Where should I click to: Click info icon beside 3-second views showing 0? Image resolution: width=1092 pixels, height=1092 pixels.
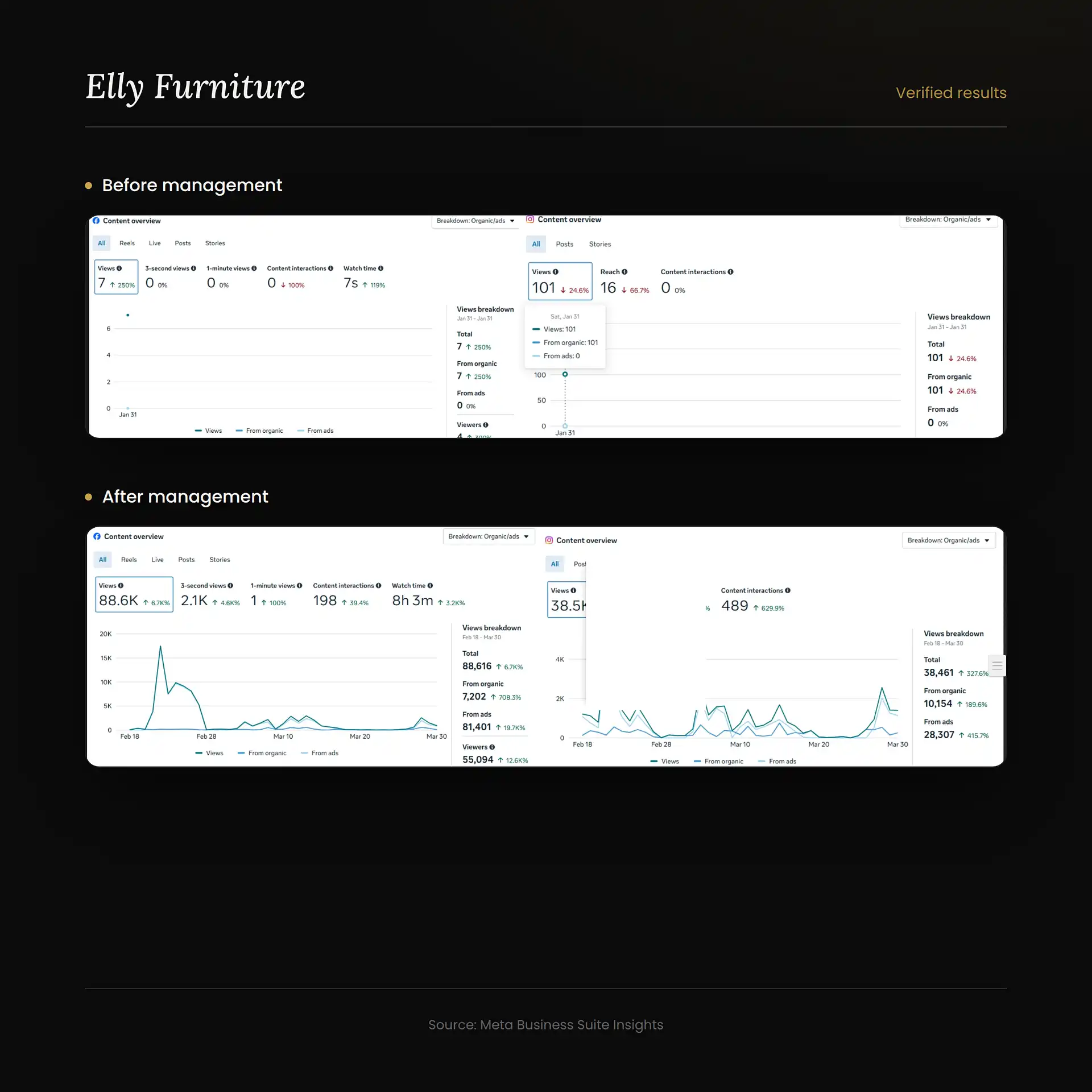point(193,268)
